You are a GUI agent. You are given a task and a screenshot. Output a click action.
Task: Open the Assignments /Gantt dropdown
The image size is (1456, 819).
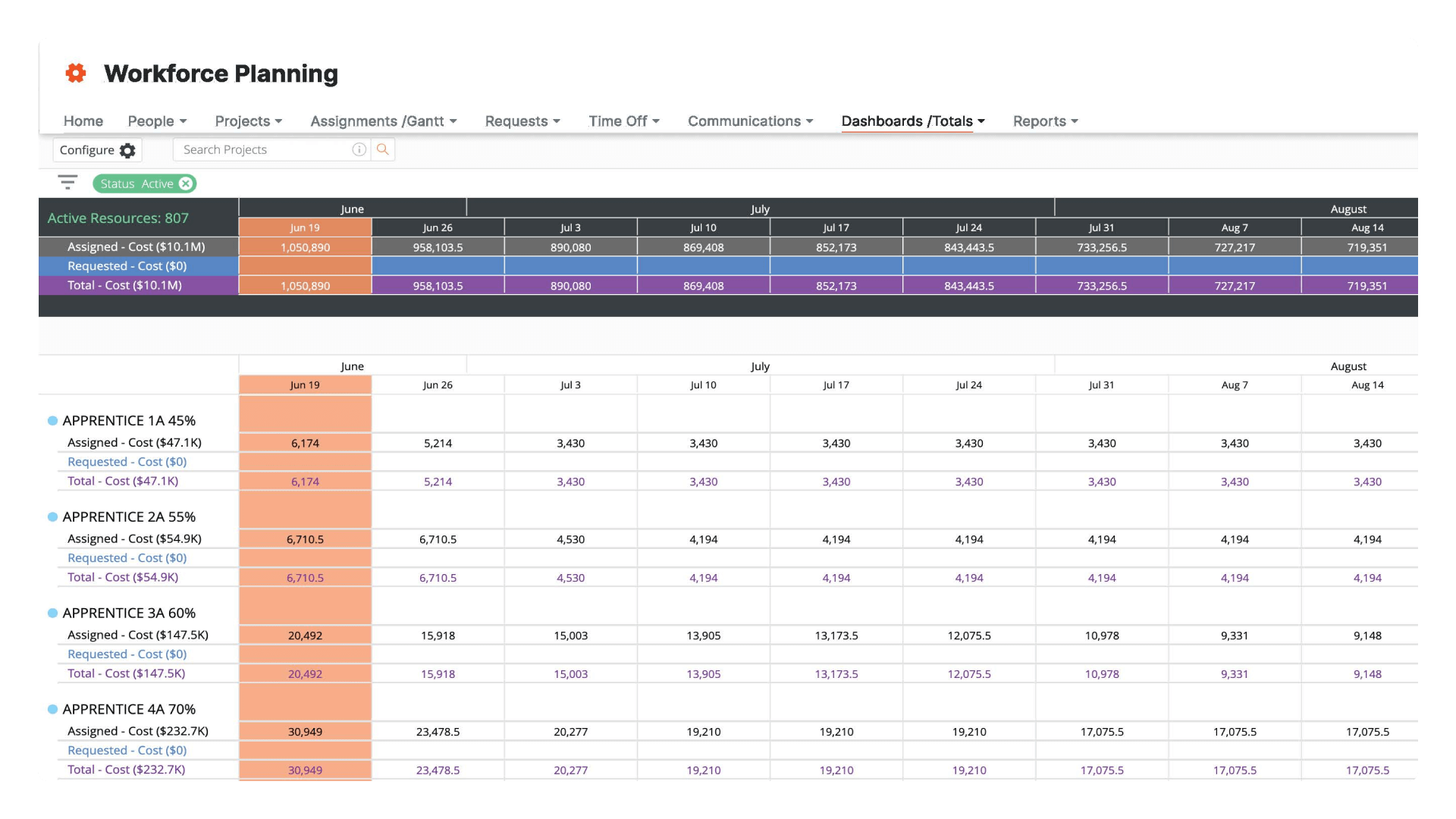383,121
